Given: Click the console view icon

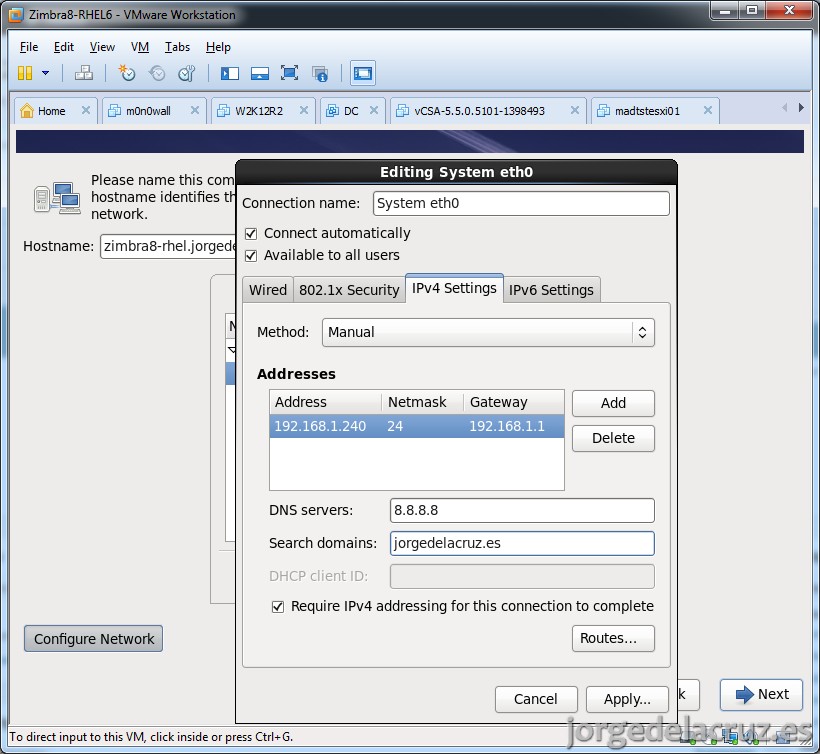Looking at the screenshot, I should click(362, 73).
